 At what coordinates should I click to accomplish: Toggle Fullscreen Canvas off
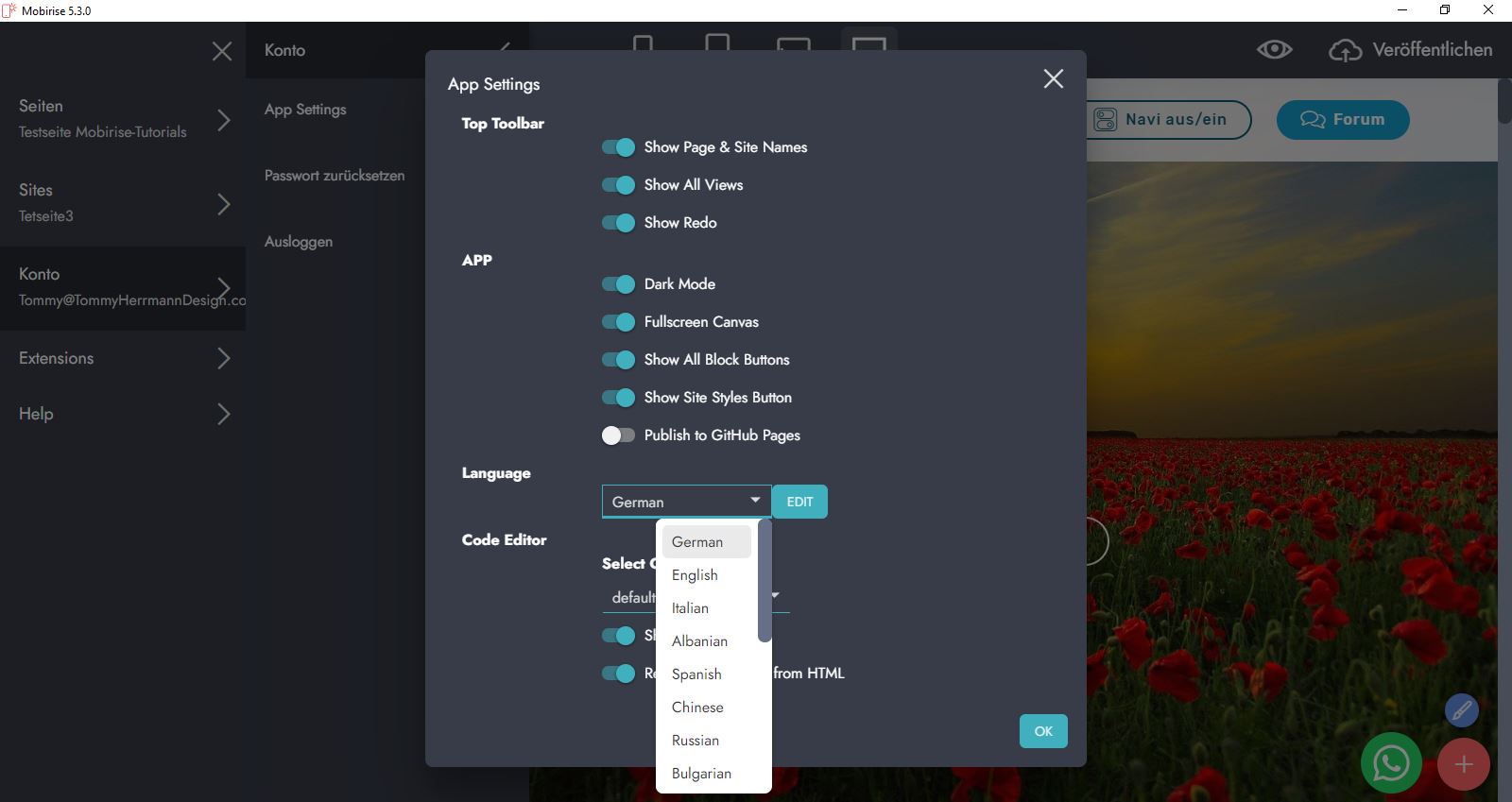point(618,322)
